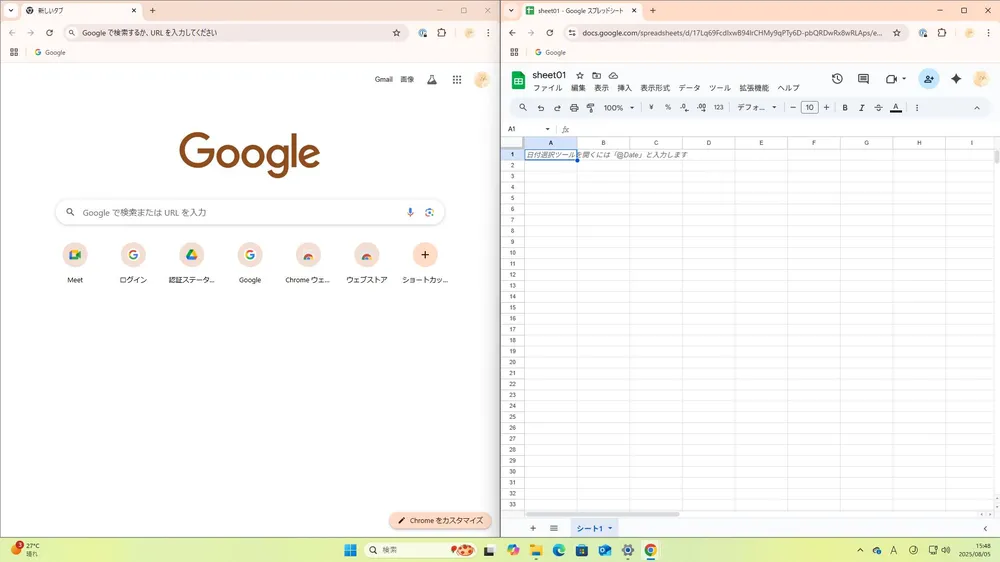
Task: Open the ウェブストア shortcut
Action: click(367, 263)
